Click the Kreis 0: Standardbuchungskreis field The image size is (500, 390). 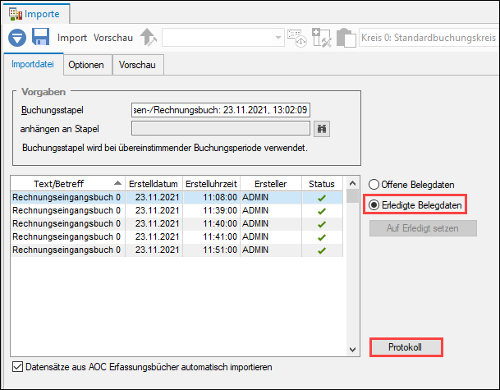point(429,38)
